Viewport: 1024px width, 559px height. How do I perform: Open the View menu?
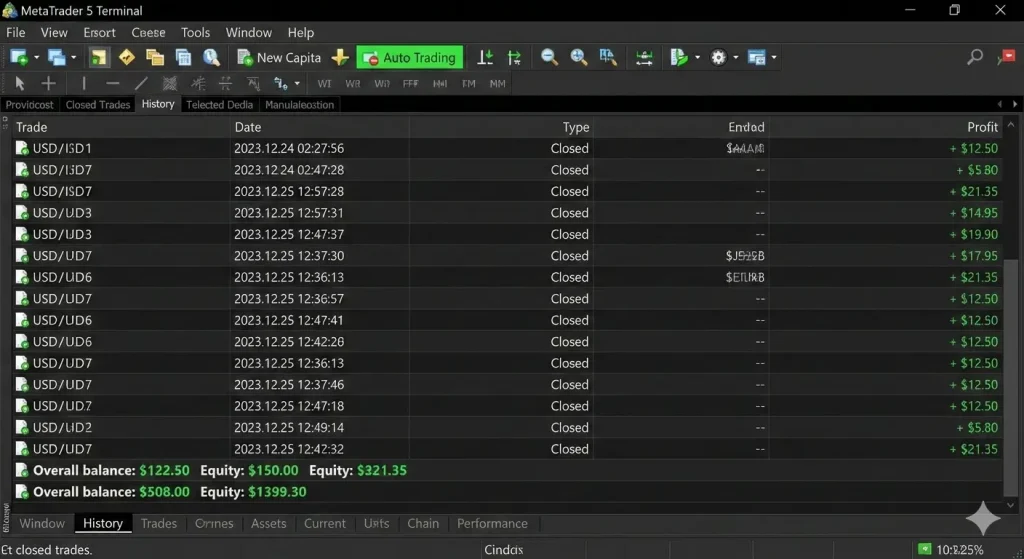coord(54,32)
